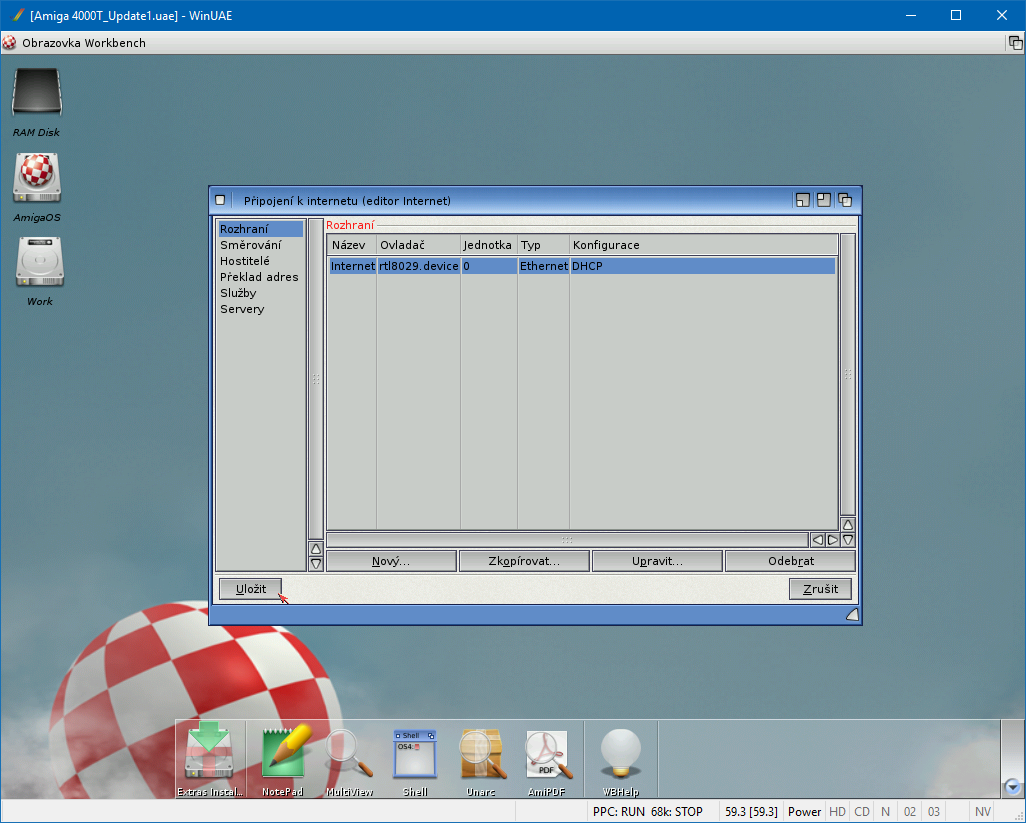Open the RAM Disk desktop icon
This screenshot has width=1026, height=823.
click(x=36, y=95)
